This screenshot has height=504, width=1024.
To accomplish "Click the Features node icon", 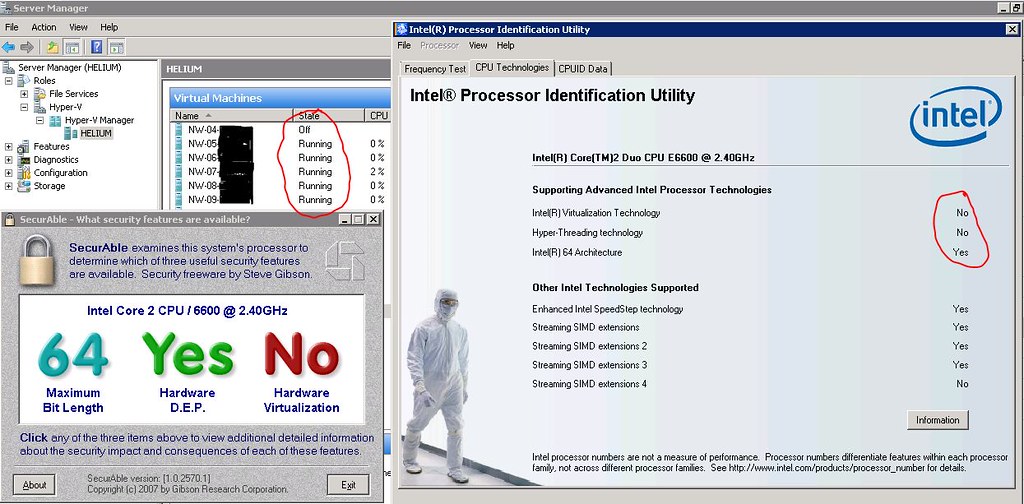I will pos(24,146).
